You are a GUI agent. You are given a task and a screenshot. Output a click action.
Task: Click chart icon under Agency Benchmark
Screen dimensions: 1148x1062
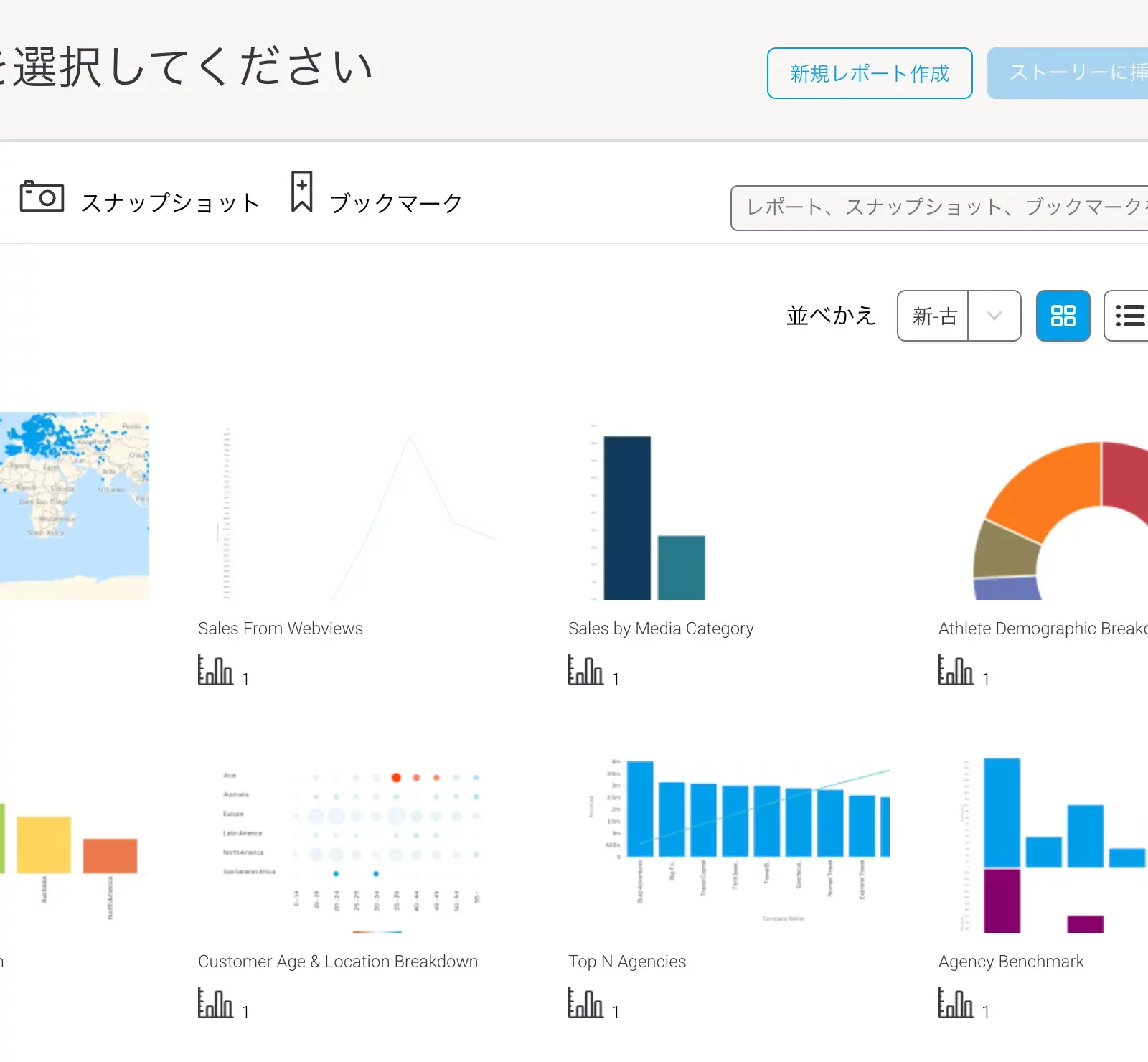coord(956,1003)
